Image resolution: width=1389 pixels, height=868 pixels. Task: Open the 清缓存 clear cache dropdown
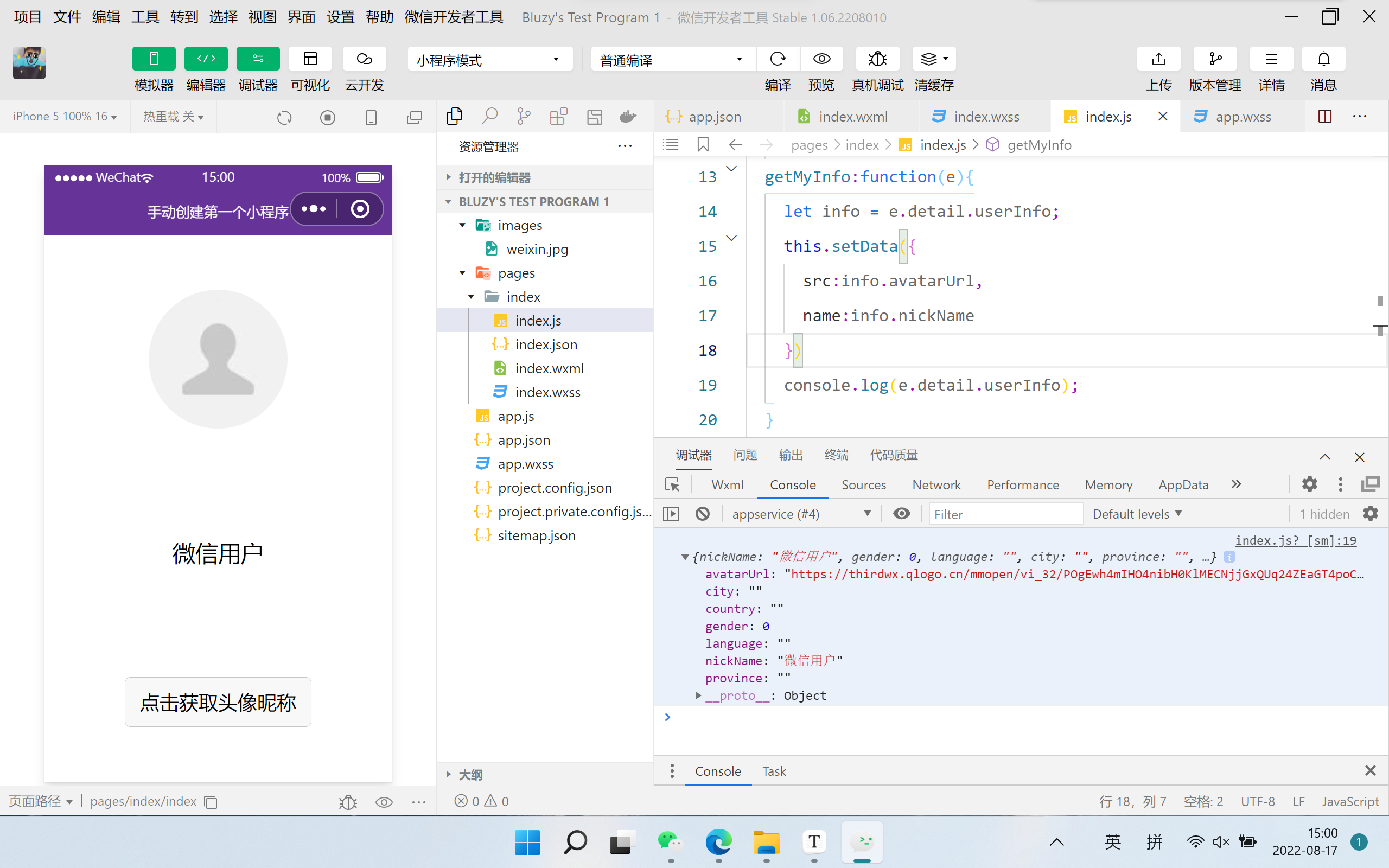coord(934,59)
